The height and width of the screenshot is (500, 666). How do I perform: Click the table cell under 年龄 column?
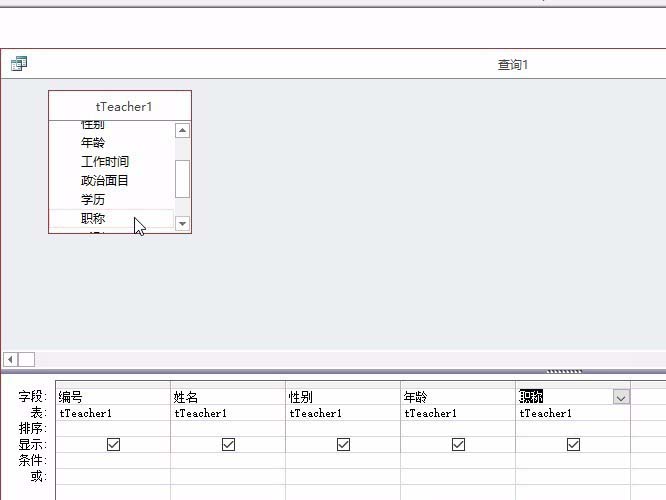tap(458, 413)
